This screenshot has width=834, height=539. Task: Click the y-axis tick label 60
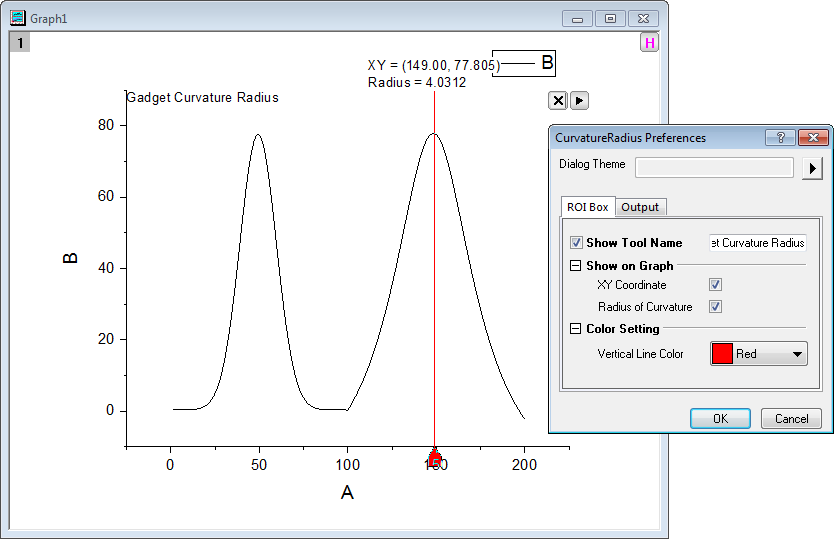pyautogui.click(x=106, y=196)
